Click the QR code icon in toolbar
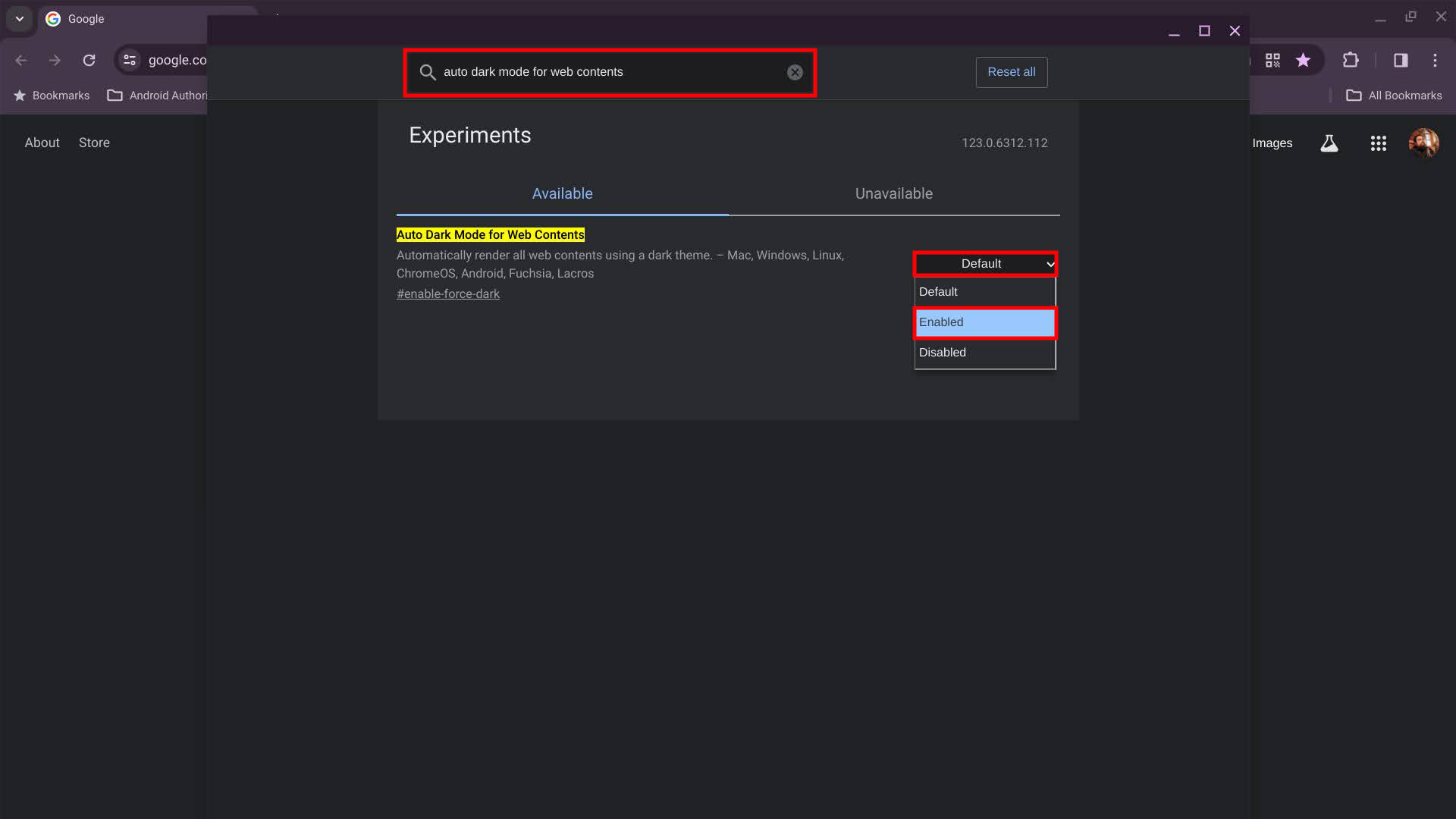 [1272, 61]
